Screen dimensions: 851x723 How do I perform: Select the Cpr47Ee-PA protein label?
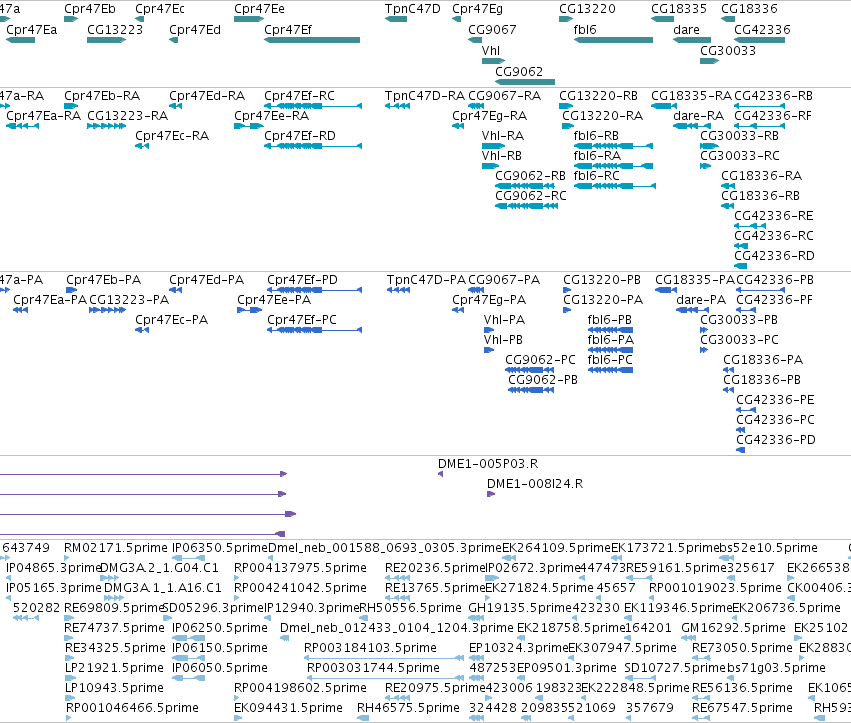[x=274, y=300]
